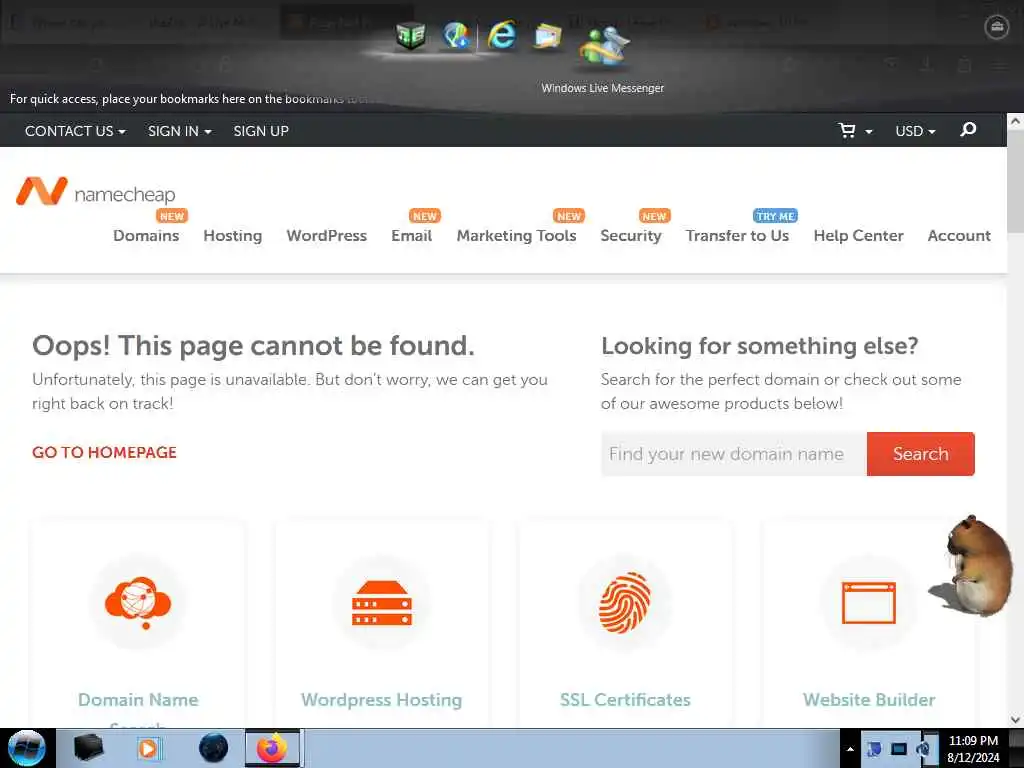This screenshot has width=1024, height=768.
Task: Open the SSL Certificates link
Action: point(625,699)
